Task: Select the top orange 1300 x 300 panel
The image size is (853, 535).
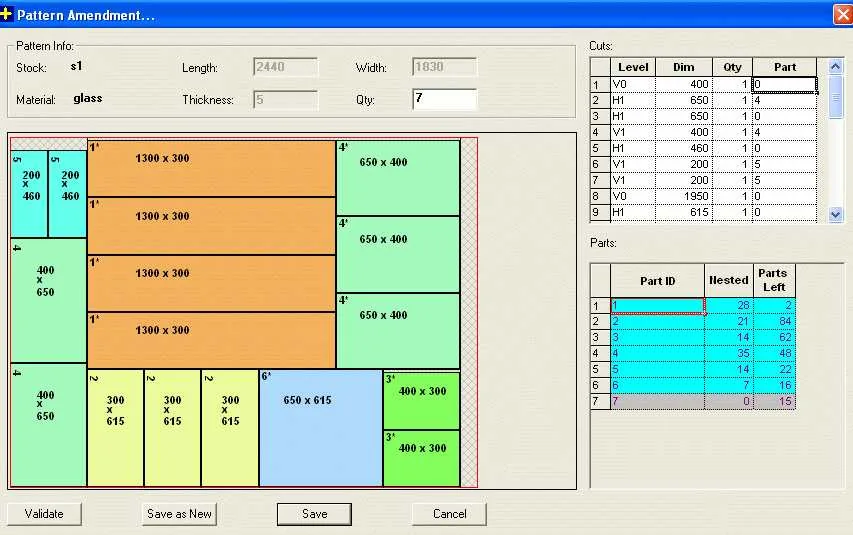Action: click(211, 169)
